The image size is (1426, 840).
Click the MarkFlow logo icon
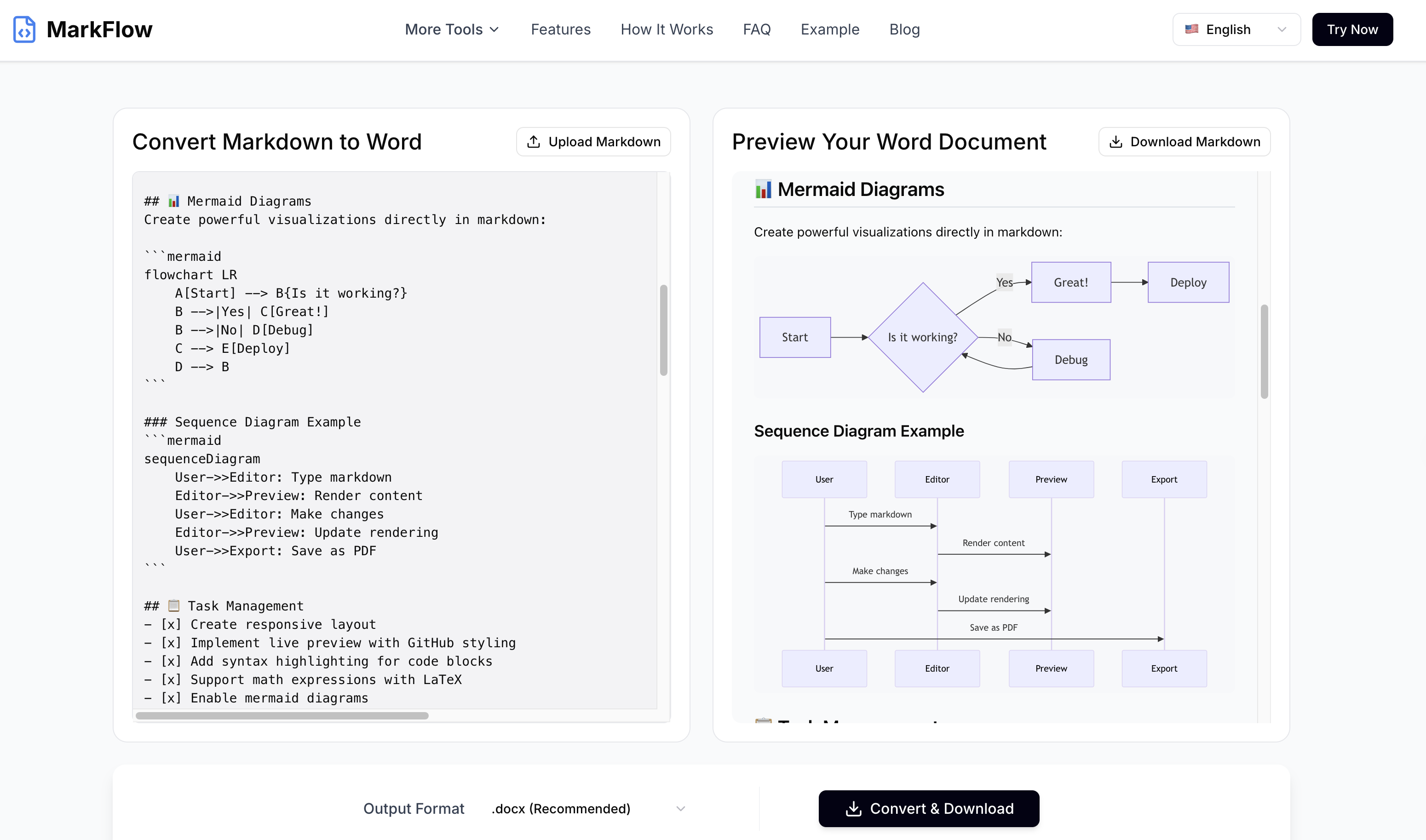pyautogui.click(x=24, y=29)
